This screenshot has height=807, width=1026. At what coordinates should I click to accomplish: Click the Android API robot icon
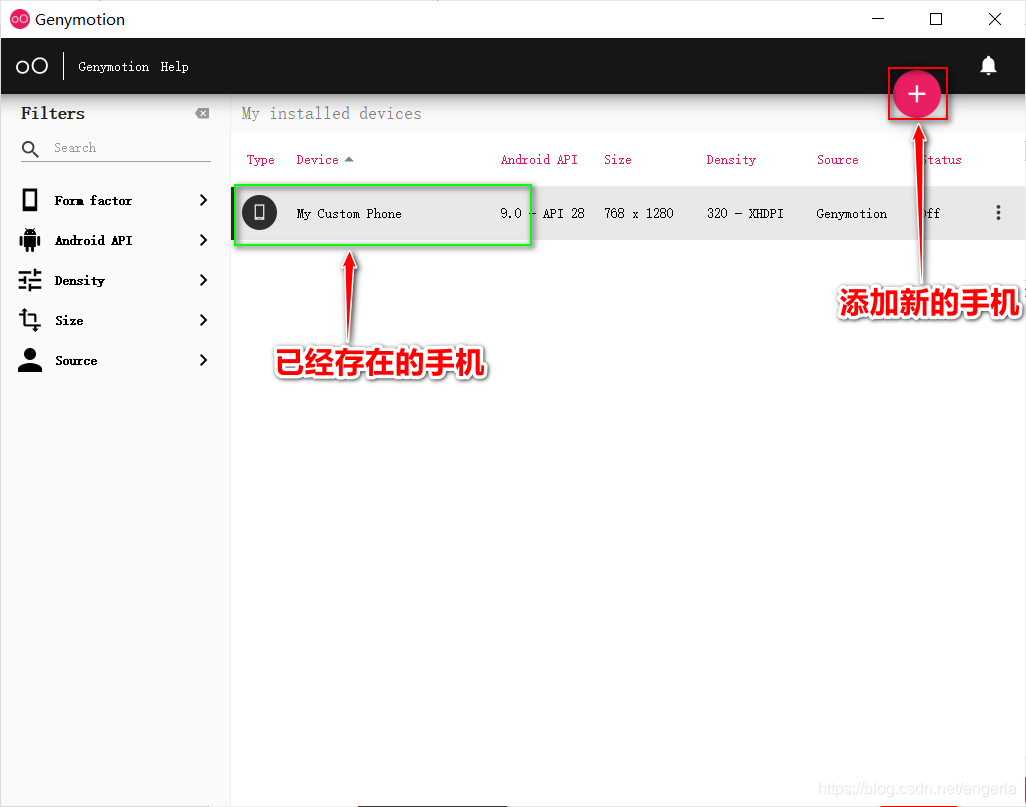click(30, 240)
